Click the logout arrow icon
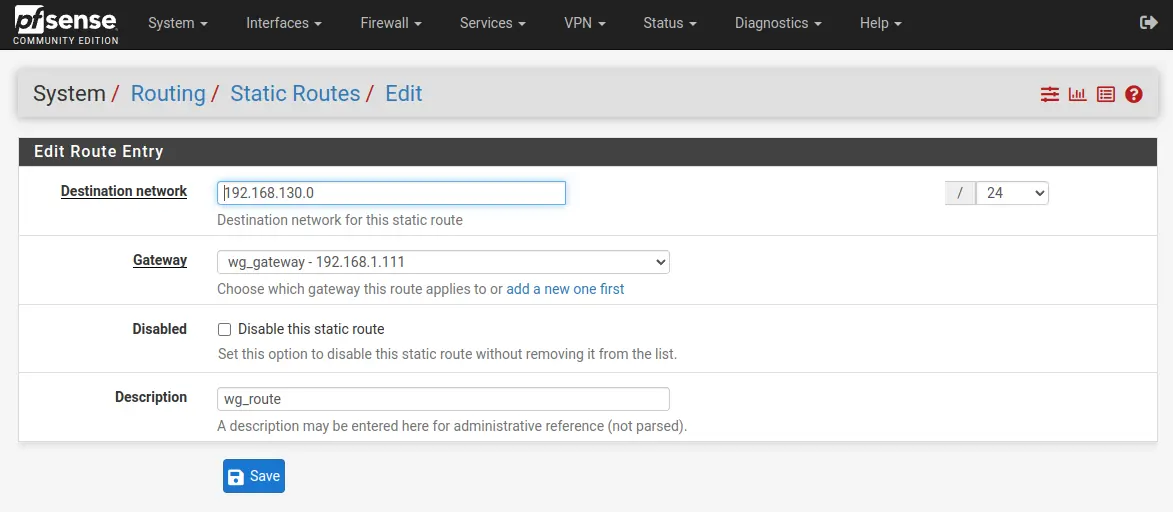Image resolution: width=1173 pixels, height=512 pixels. (1148, 23)
